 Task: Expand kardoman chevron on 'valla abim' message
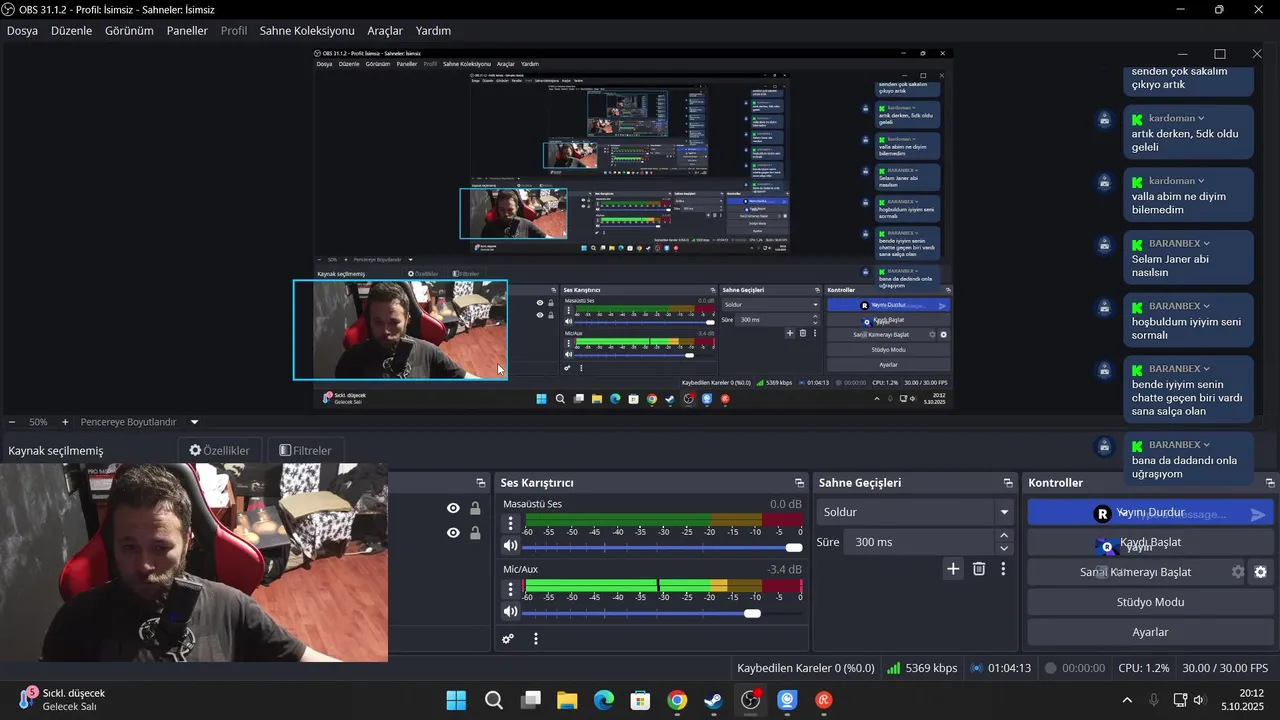pos(1201,181)
